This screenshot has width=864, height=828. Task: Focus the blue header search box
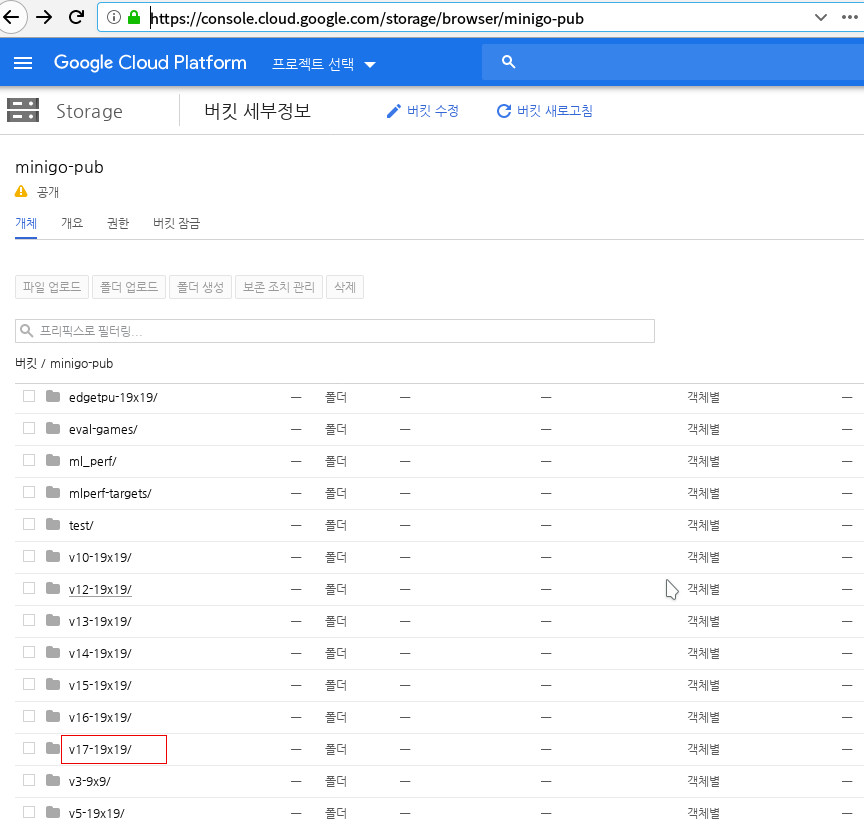(x=673, y=62)
